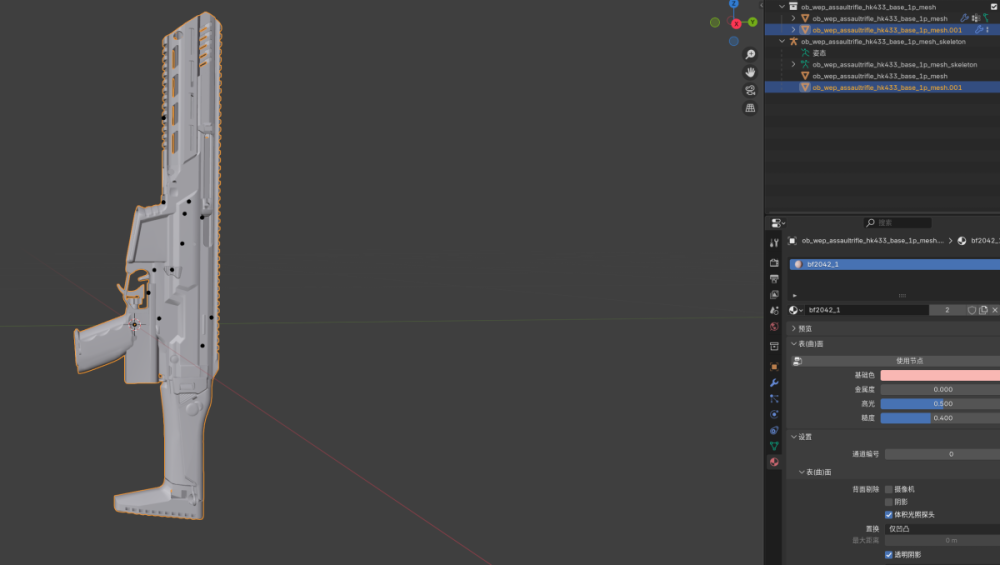Viewport: 1000px width, 565px height.
Task: Click the zoom viewport magnifier icon
Action: (750, 54)
